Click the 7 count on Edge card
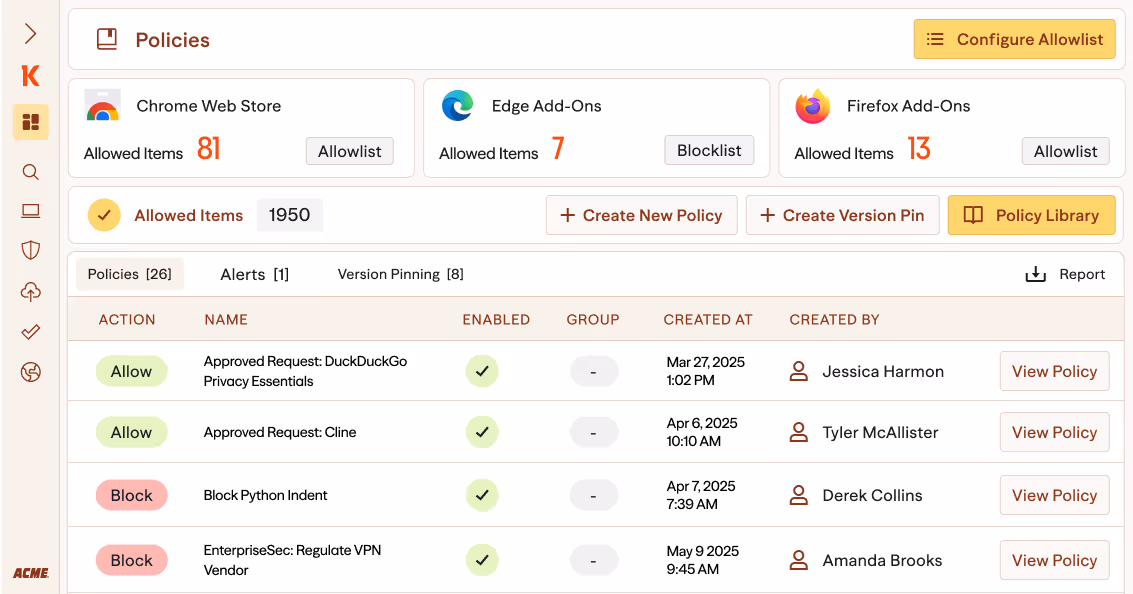Image resolution: width=1133 pixels, height=594 pixels. pyautogui.click(x=558, y=149)
